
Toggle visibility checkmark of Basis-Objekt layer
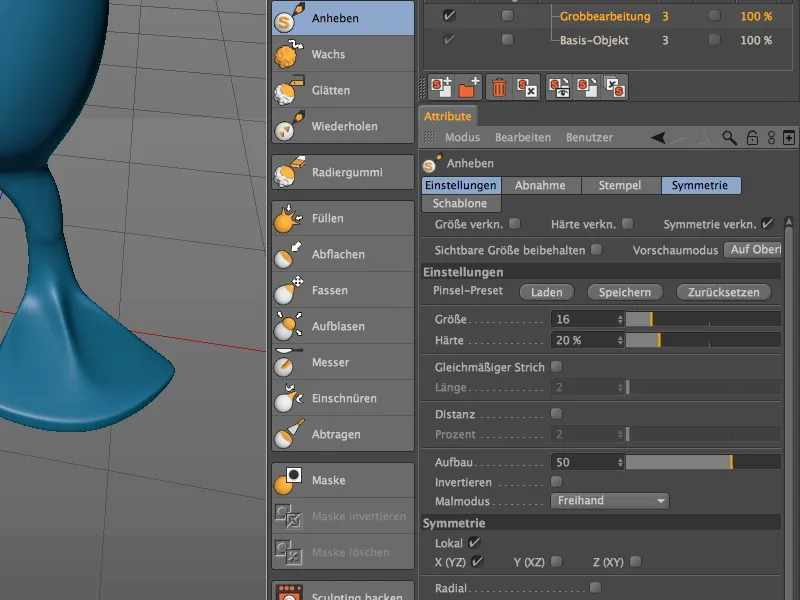[x=449, y=39]
